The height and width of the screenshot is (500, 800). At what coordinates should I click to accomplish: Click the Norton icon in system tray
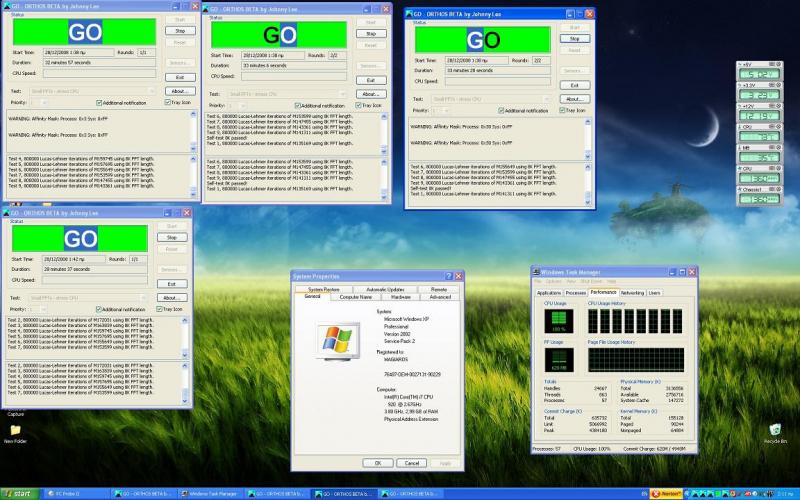[664, 494]
